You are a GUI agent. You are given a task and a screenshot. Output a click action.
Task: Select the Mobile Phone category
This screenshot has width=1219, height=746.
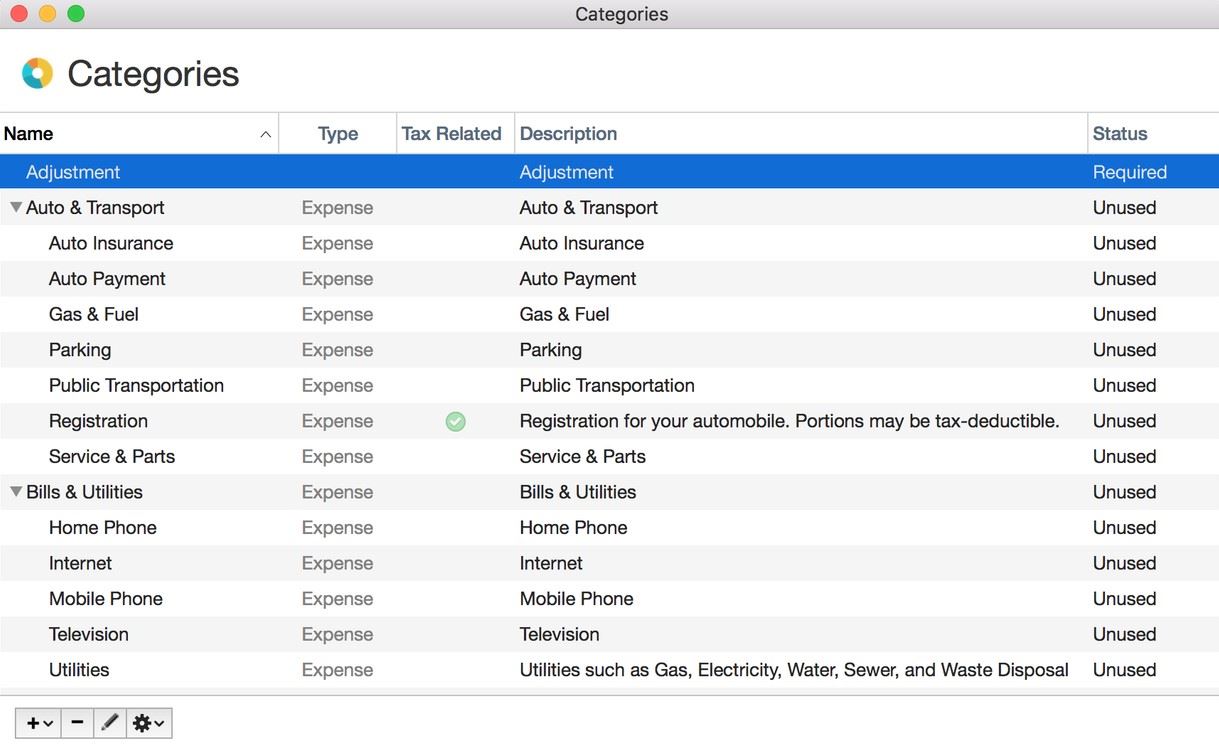106,599
